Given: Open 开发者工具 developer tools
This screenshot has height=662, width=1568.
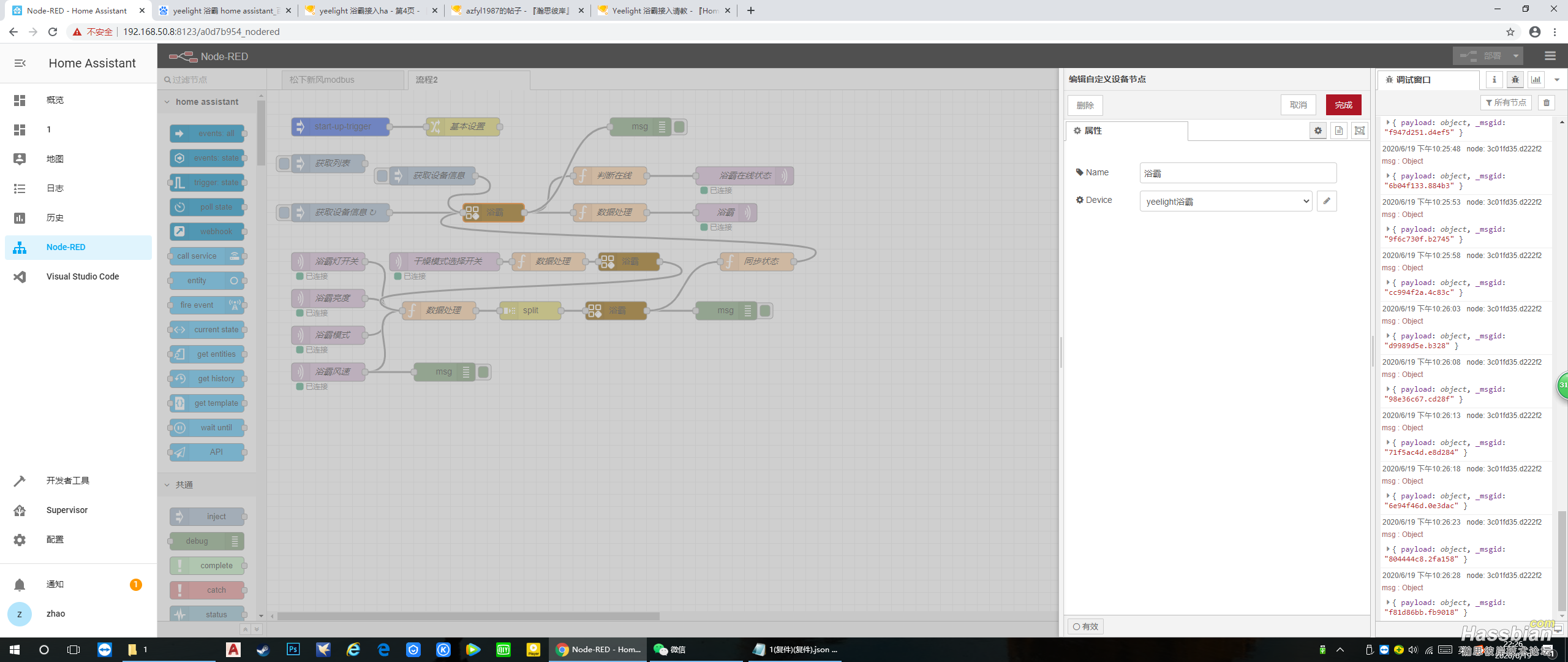Looking at the screenshot, I should click(x=78, y=481).
